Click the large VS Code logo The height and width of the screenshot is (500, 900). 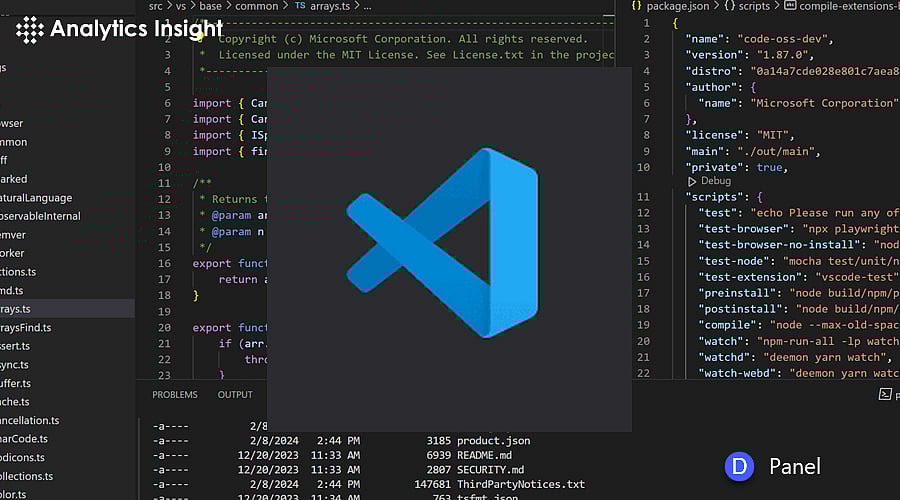coord(442,245)
